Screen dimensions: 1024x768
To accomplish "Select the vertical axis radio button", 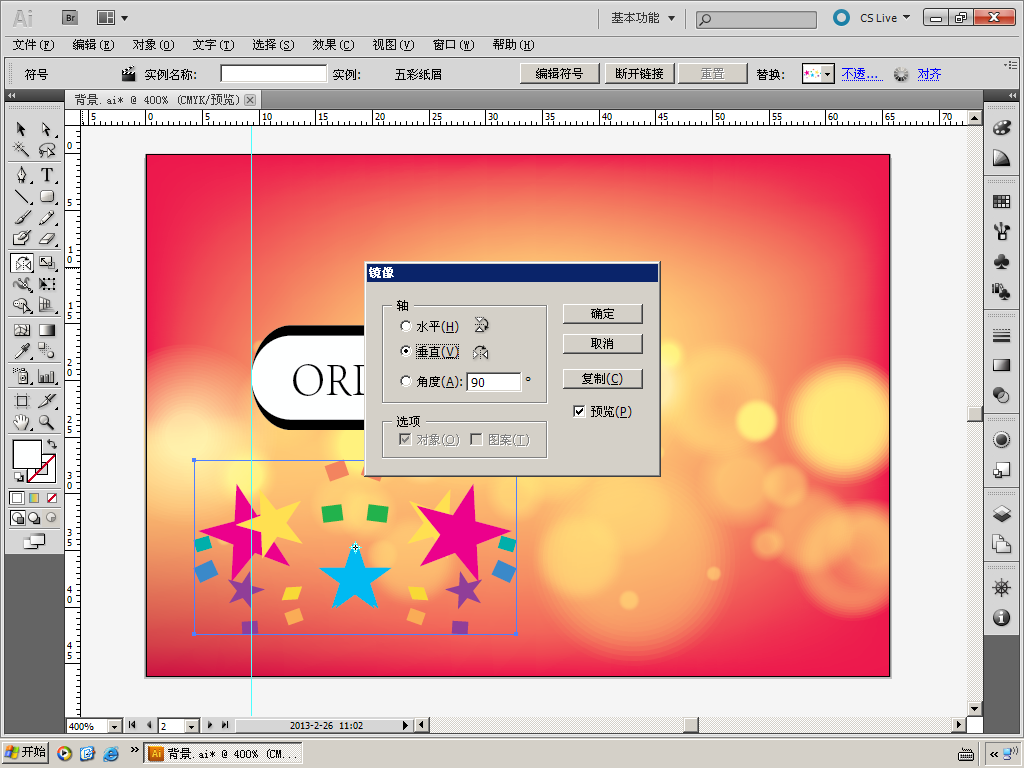I will (406, 351).
